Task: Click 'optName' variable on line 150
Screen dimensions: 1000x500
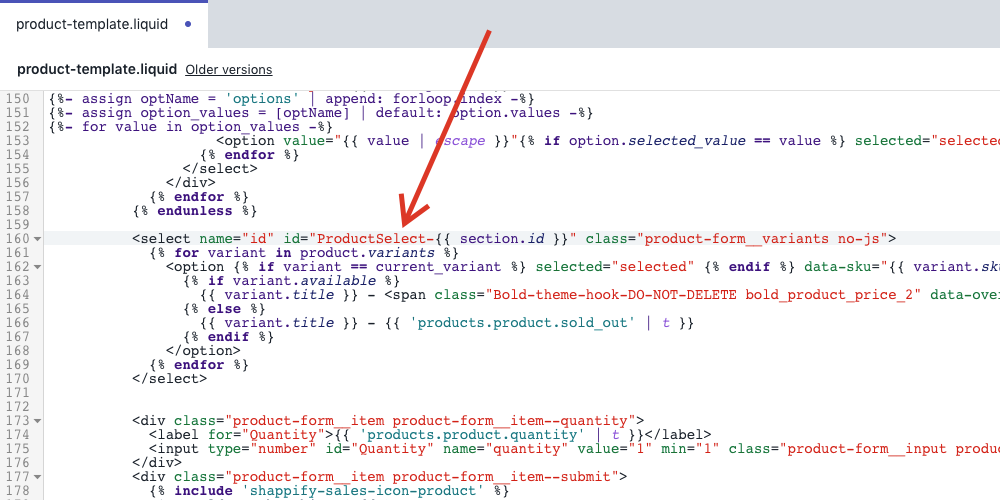Action: 170,99
